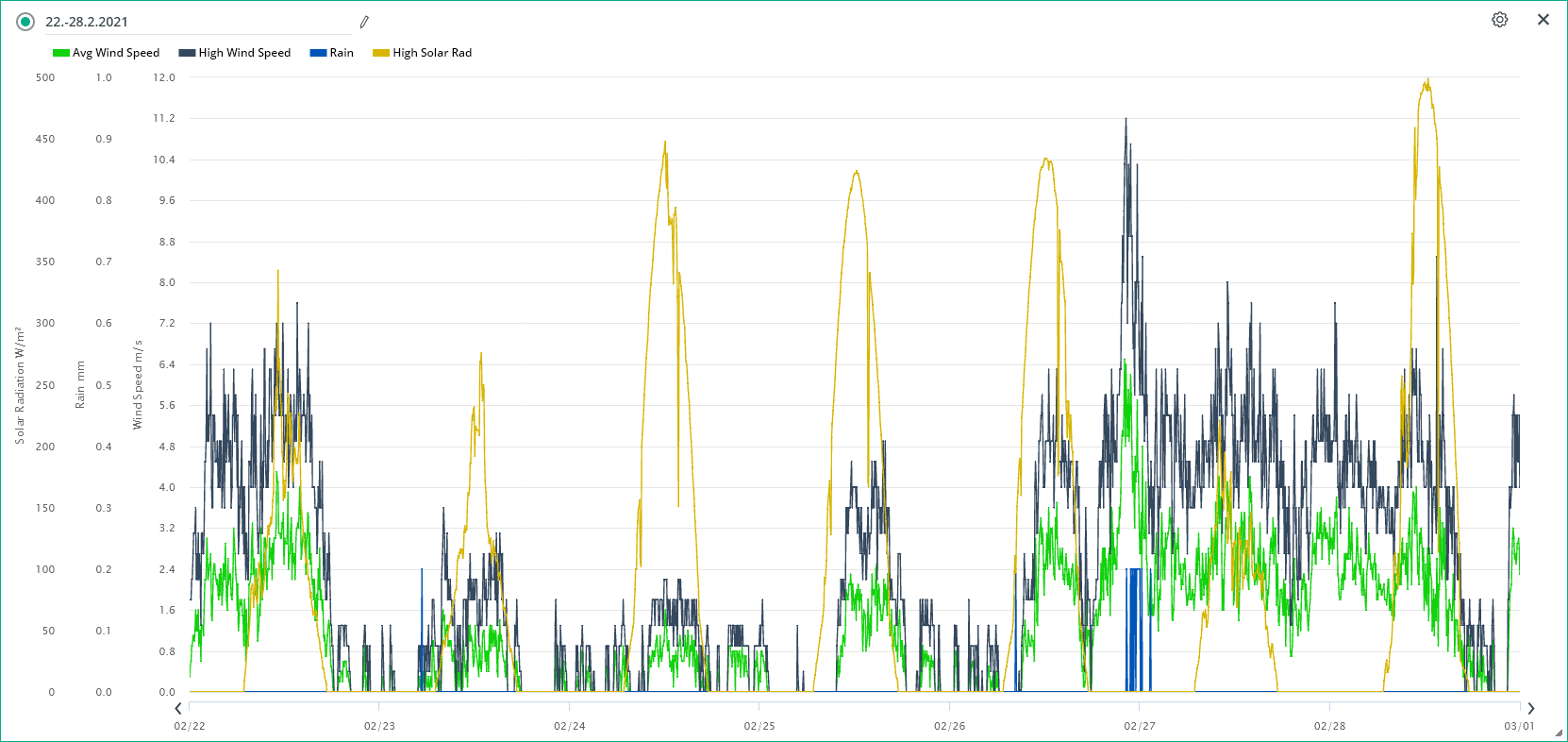
Task: Click the green circular status indicator
Action: click(25, 22)
